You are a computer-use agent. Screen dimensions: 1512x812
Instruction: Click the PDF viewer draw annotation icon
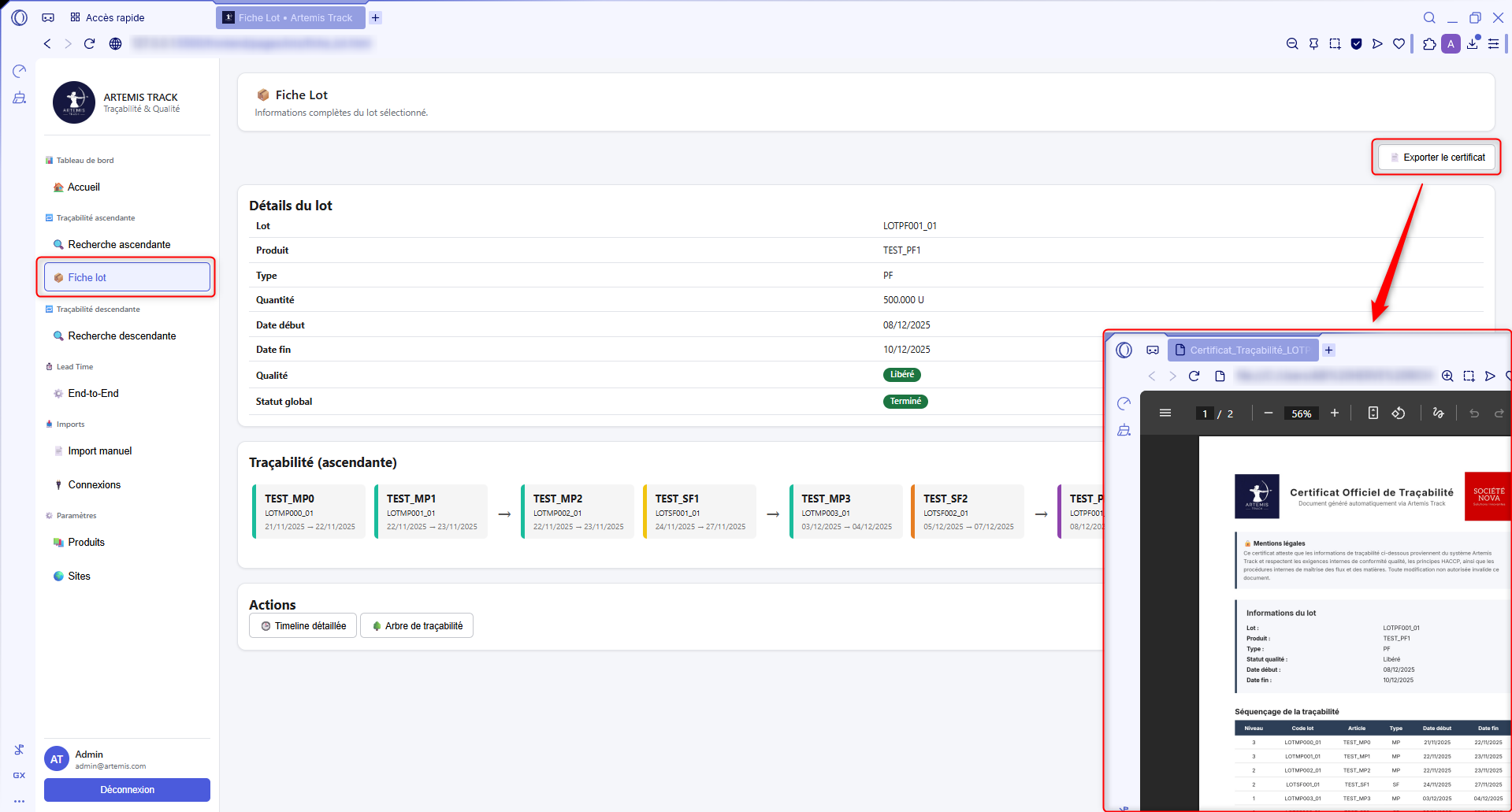point(1438,413)
